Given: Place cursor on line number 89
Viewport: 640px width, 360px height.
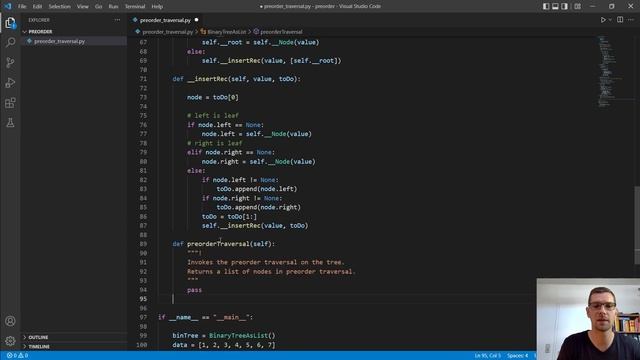Looking at the screenshot, I should [x=143, y=244].
